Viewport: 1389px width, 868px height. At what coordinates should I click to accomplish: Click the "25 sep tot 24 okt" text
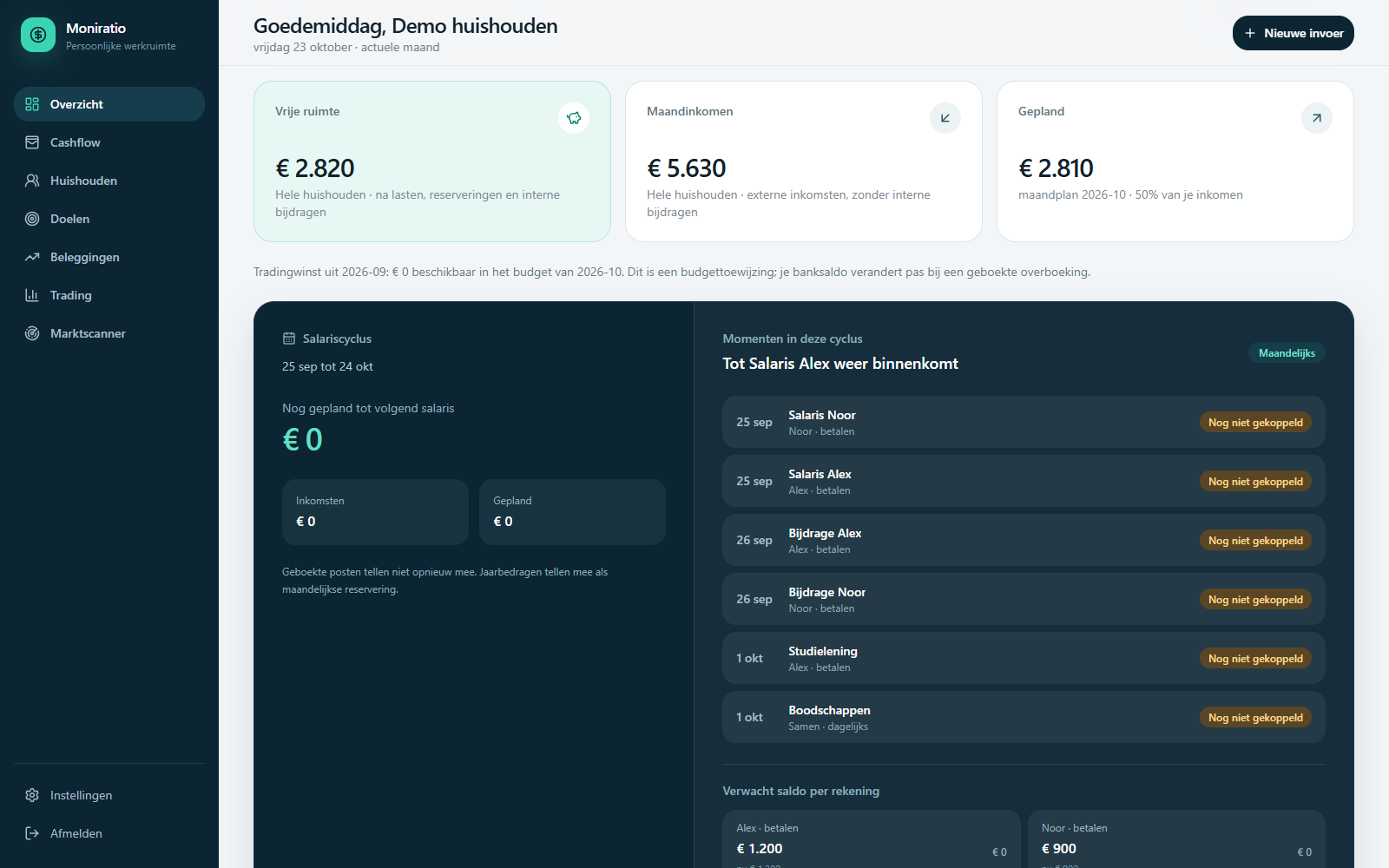327,366
